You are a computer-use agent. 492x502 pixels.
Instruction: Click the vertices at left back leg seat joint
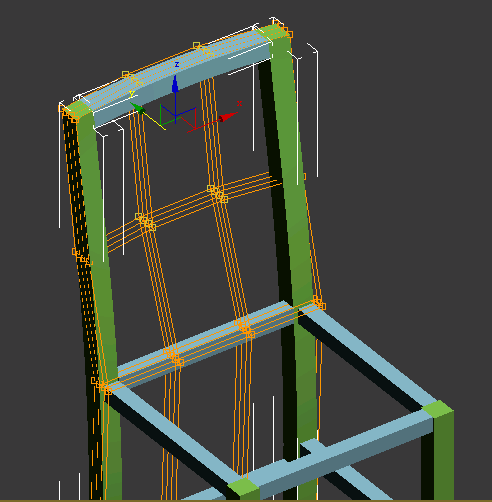(x=102, y=386)
